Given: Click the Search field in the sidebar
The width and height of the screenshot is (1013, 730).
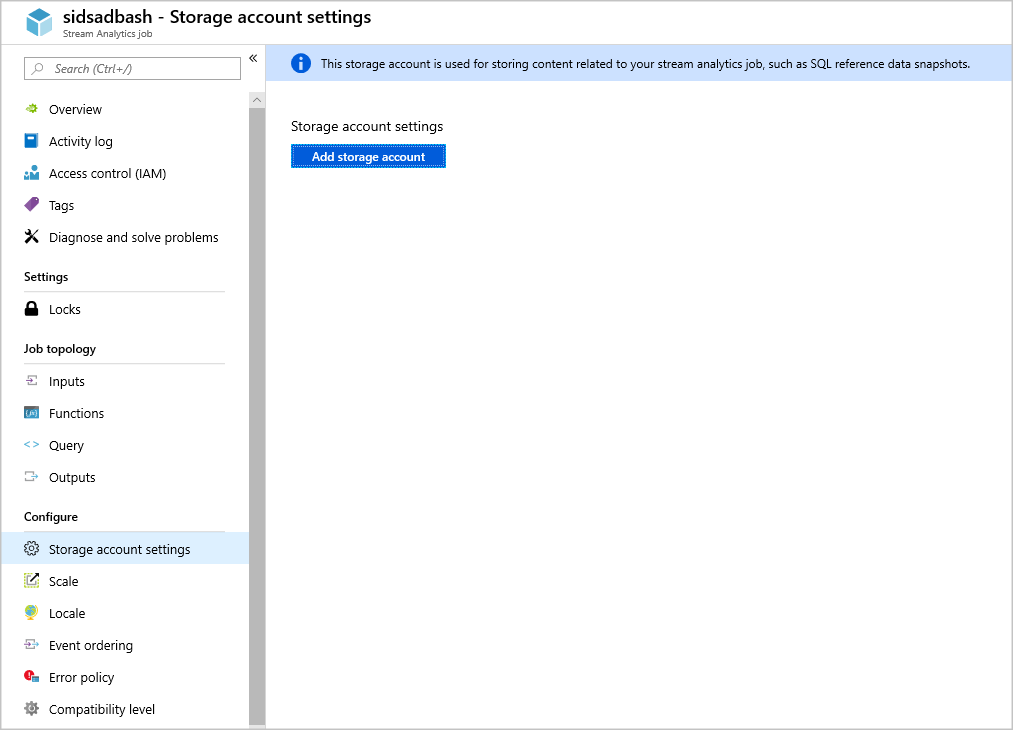Looking at the screenshot, I should point(131,68).
